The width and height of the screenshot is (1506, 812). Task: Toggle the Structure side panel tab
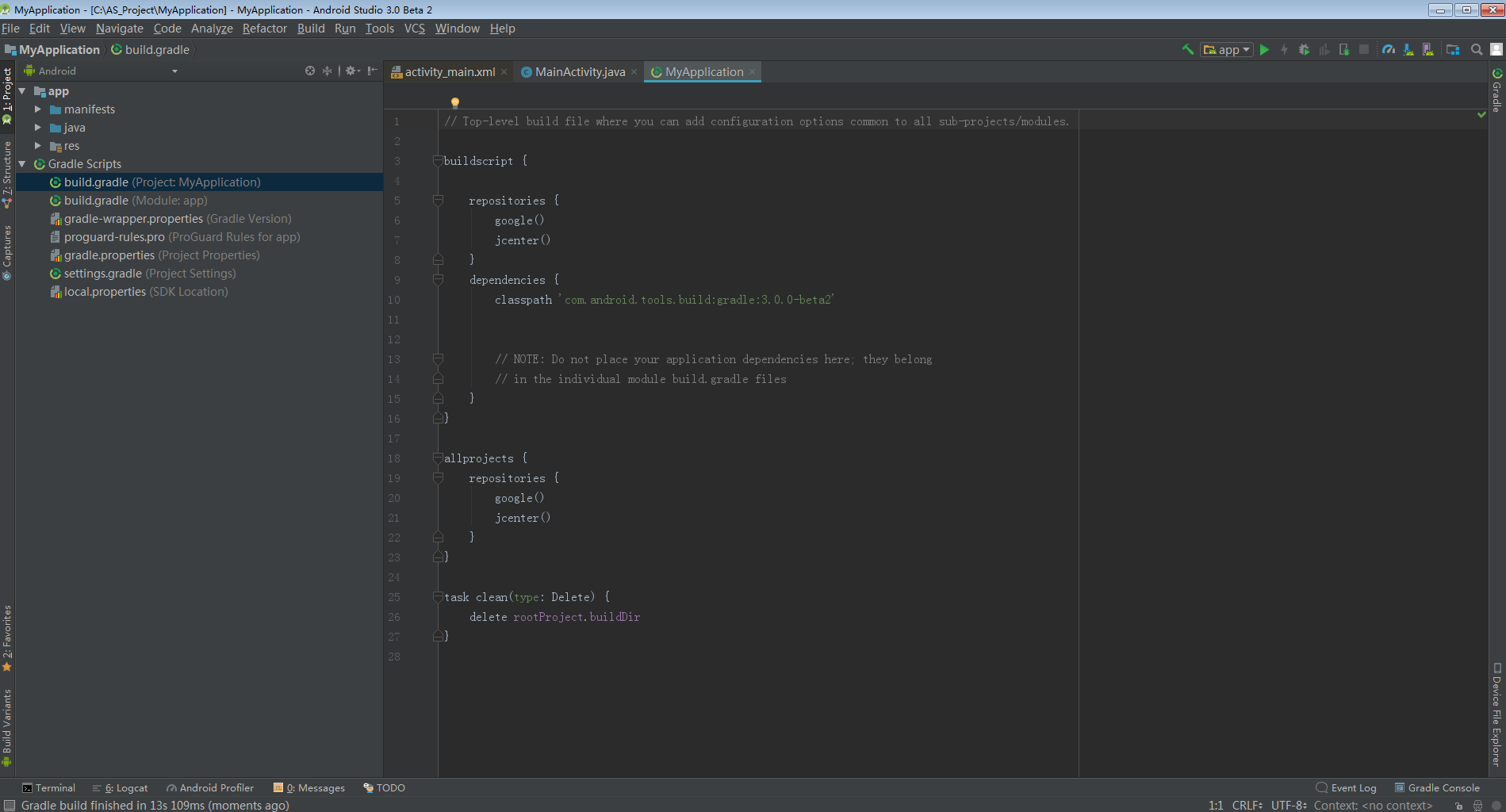tap(7, 174)
